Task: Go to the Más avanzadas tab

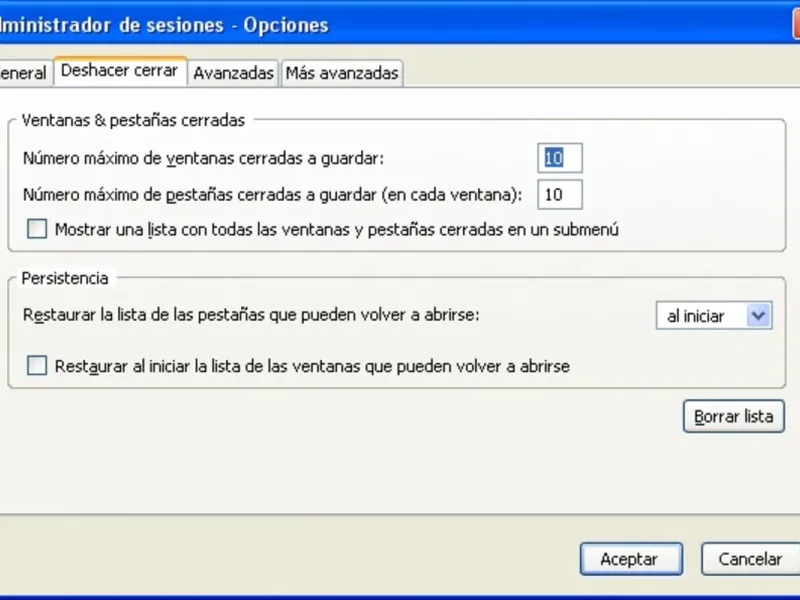Action: 342,73
